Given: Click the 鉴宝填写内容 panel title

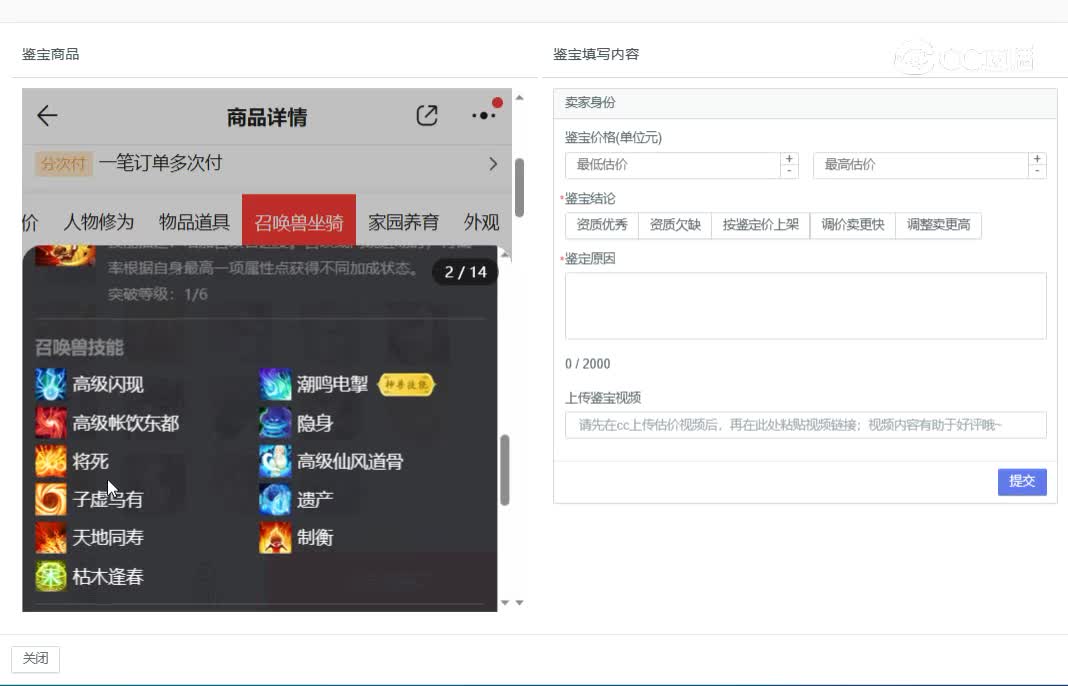Looking at the screenshot, I should pyautogui.click(x=596, y=54).
